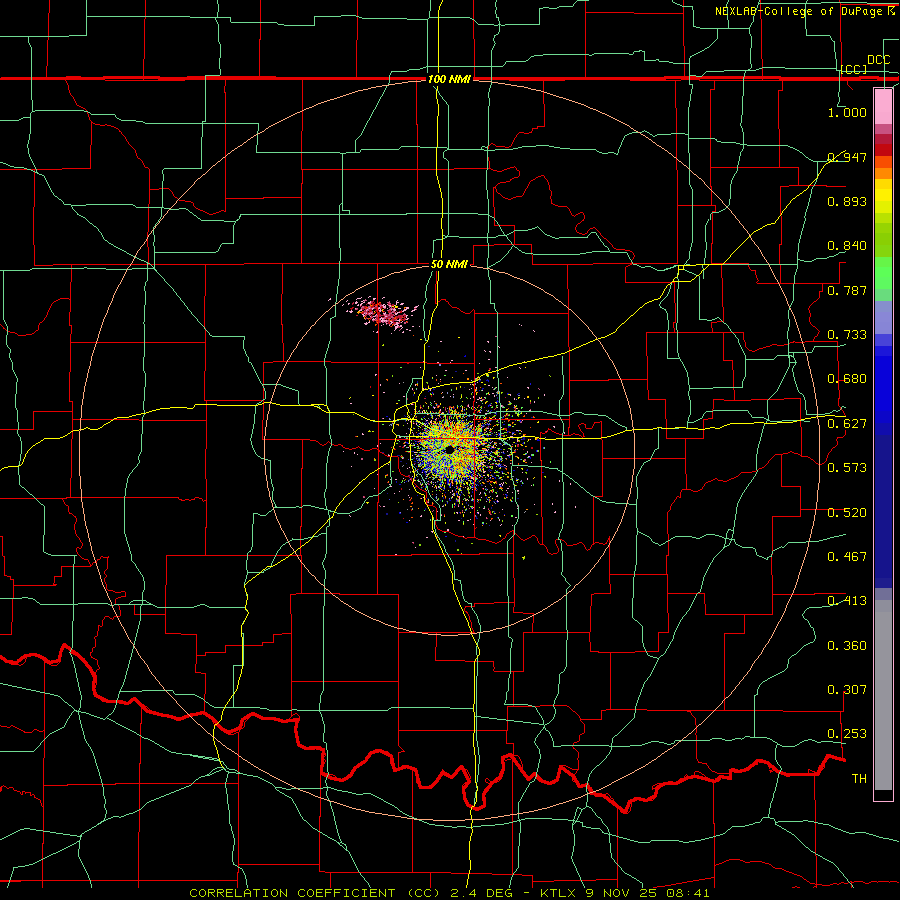Click the NEXLAB-College of DuPage credit text
The width and height of the screenshot is (900, 900).
[804, 11]
